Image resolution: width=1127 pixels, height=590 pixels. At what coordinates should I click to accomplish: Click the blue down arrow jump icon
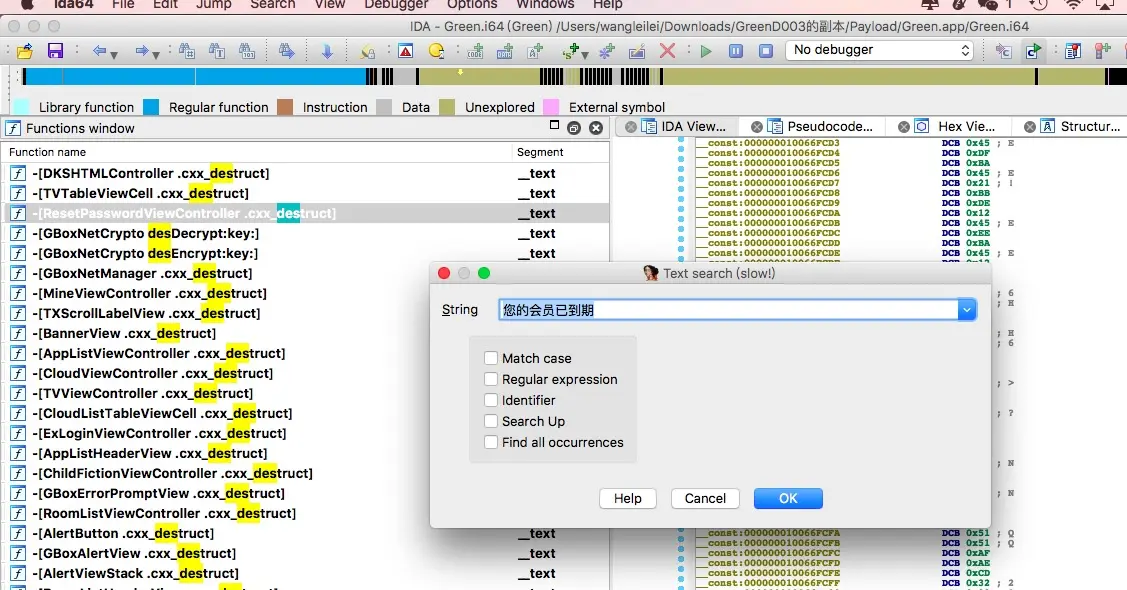327,51
